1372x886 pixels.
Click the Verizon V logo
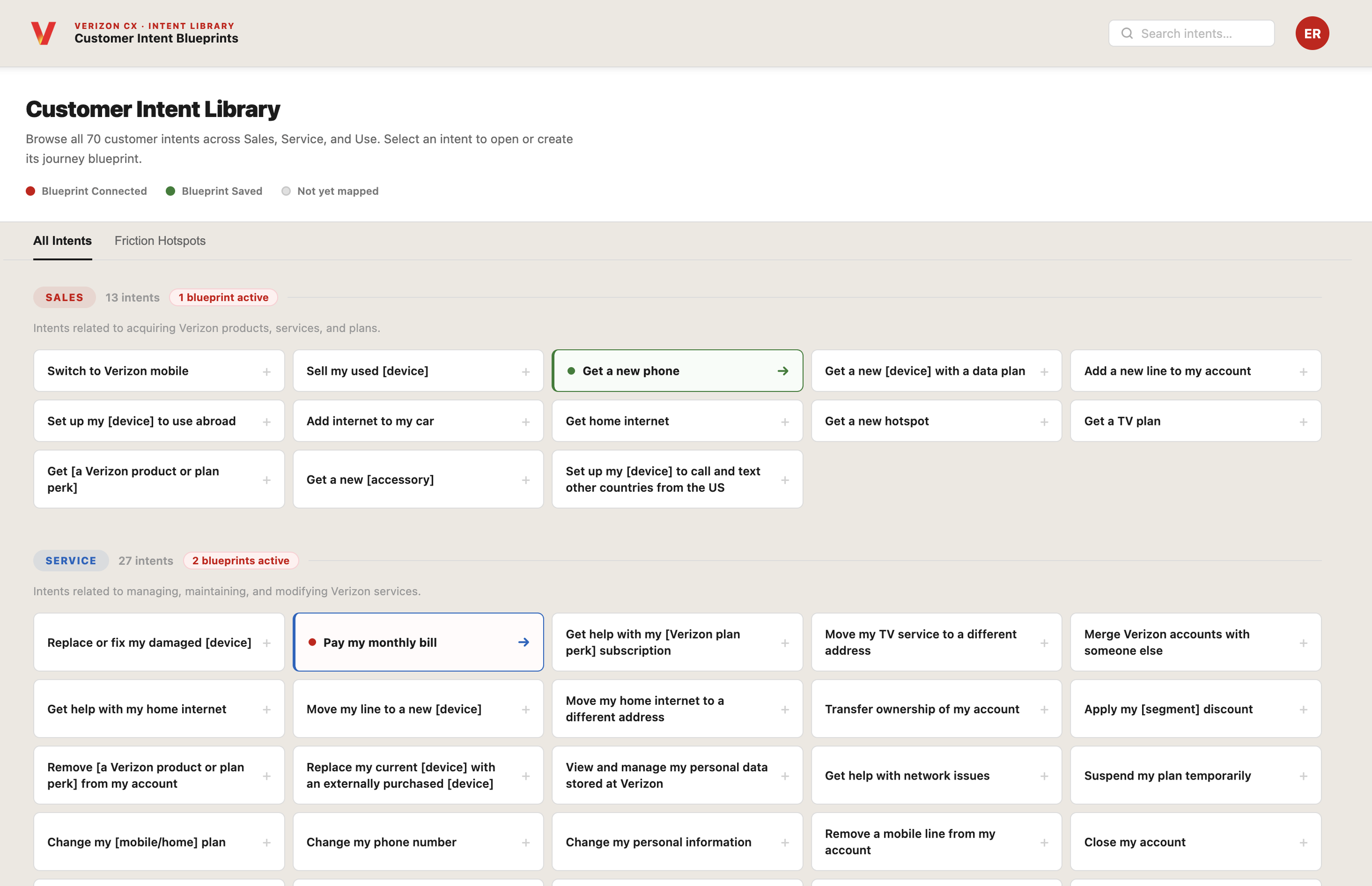(x=43, y=33)
